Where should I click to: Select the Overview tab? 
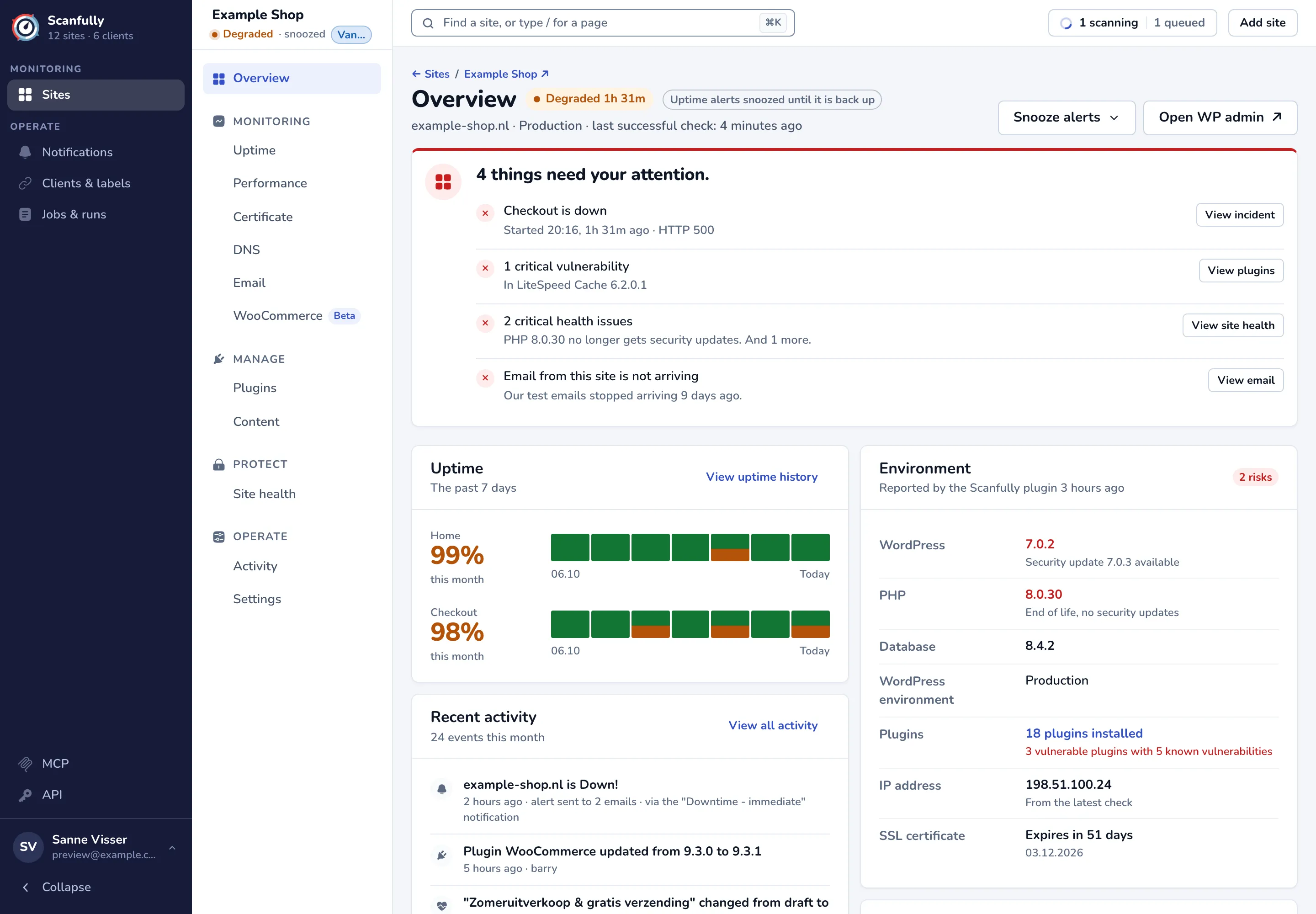click(x=292, y=79)
